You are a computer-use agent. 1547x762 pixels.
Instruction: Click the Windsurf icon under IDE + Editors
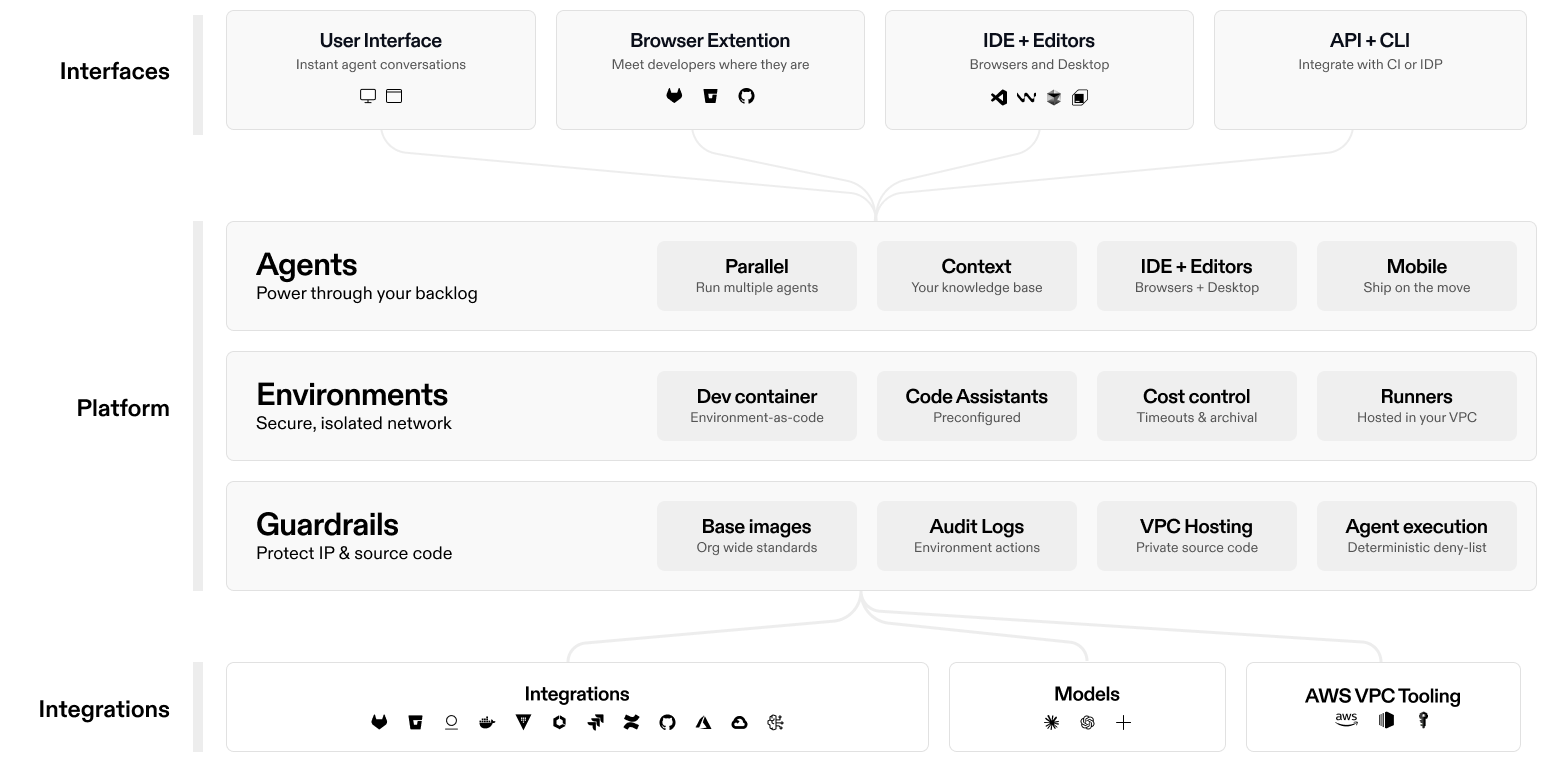[x=1025, y=97]
